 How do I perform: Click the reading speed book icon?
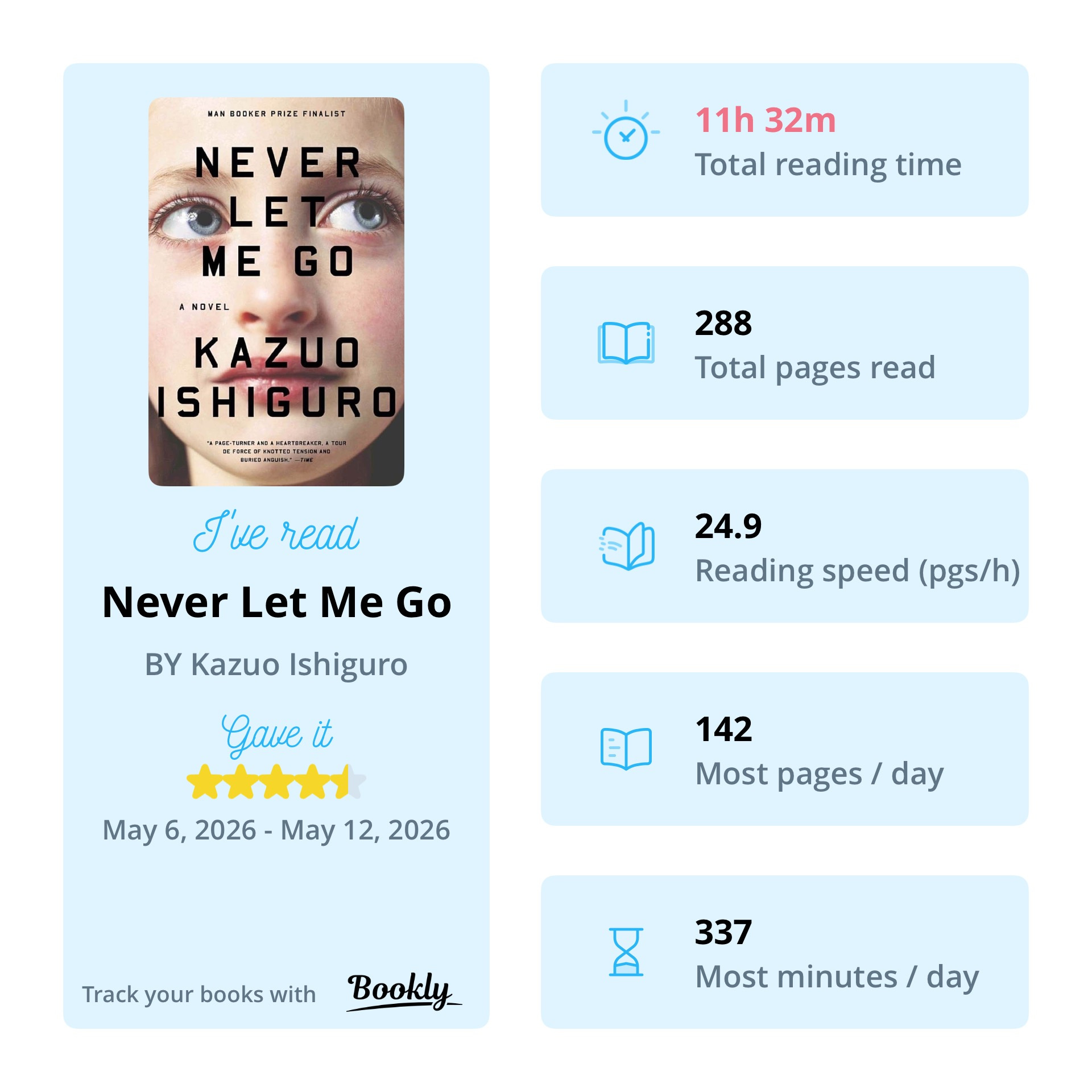[626, 546]
